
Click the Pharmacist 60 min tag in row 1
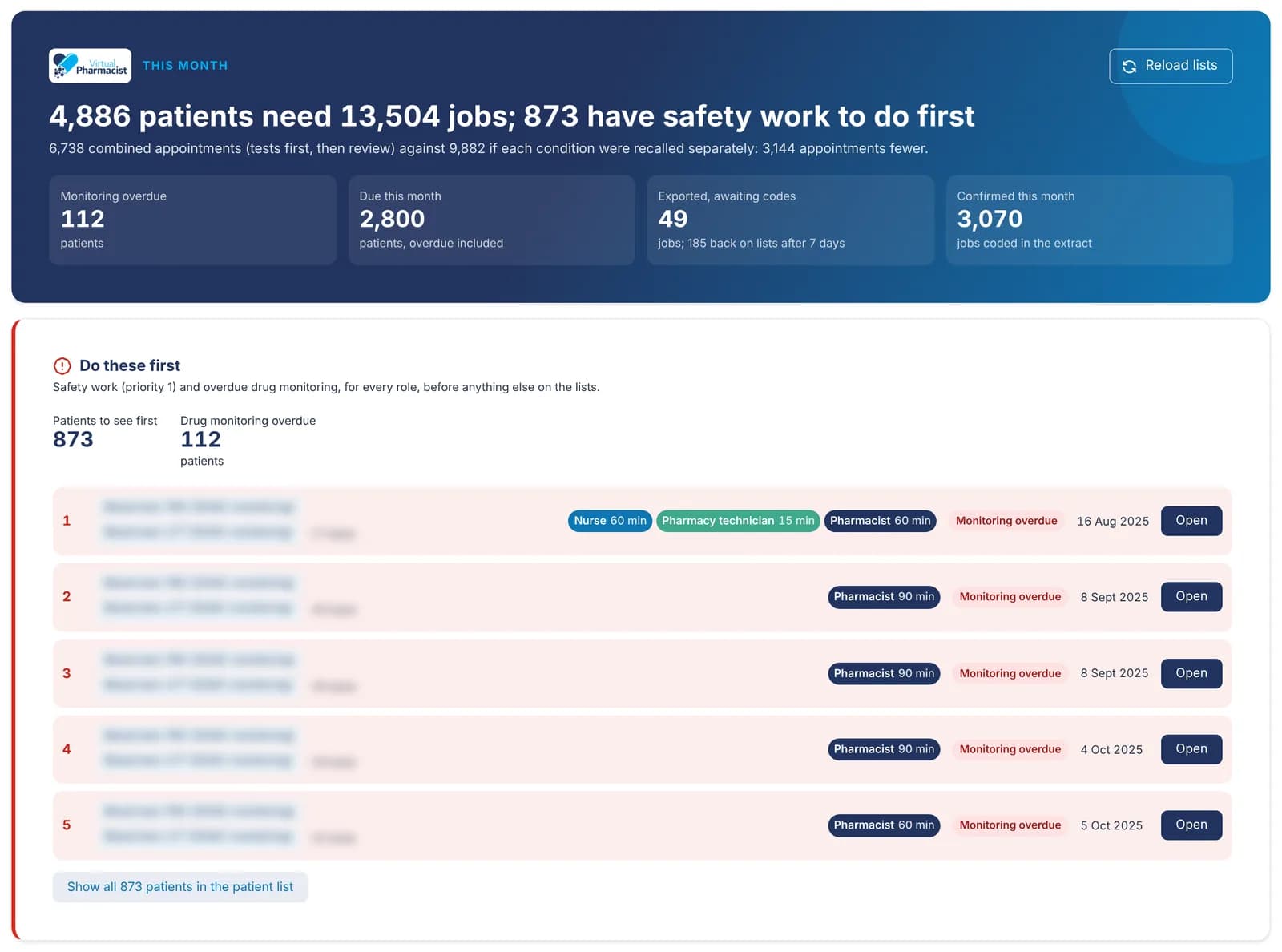tap(880, 521)
